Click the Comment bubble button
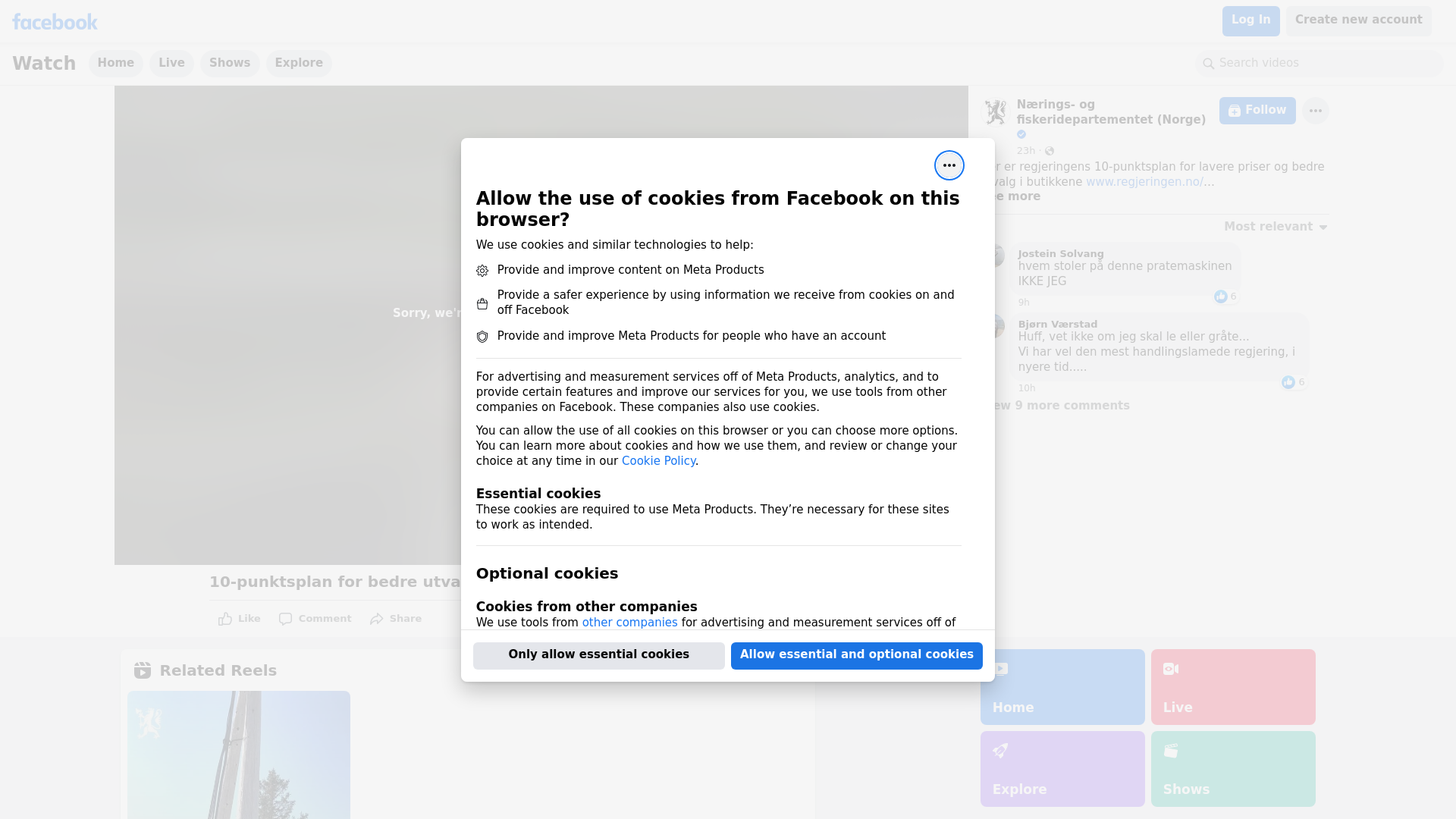The image size is (1456, 819). point(315,619)
